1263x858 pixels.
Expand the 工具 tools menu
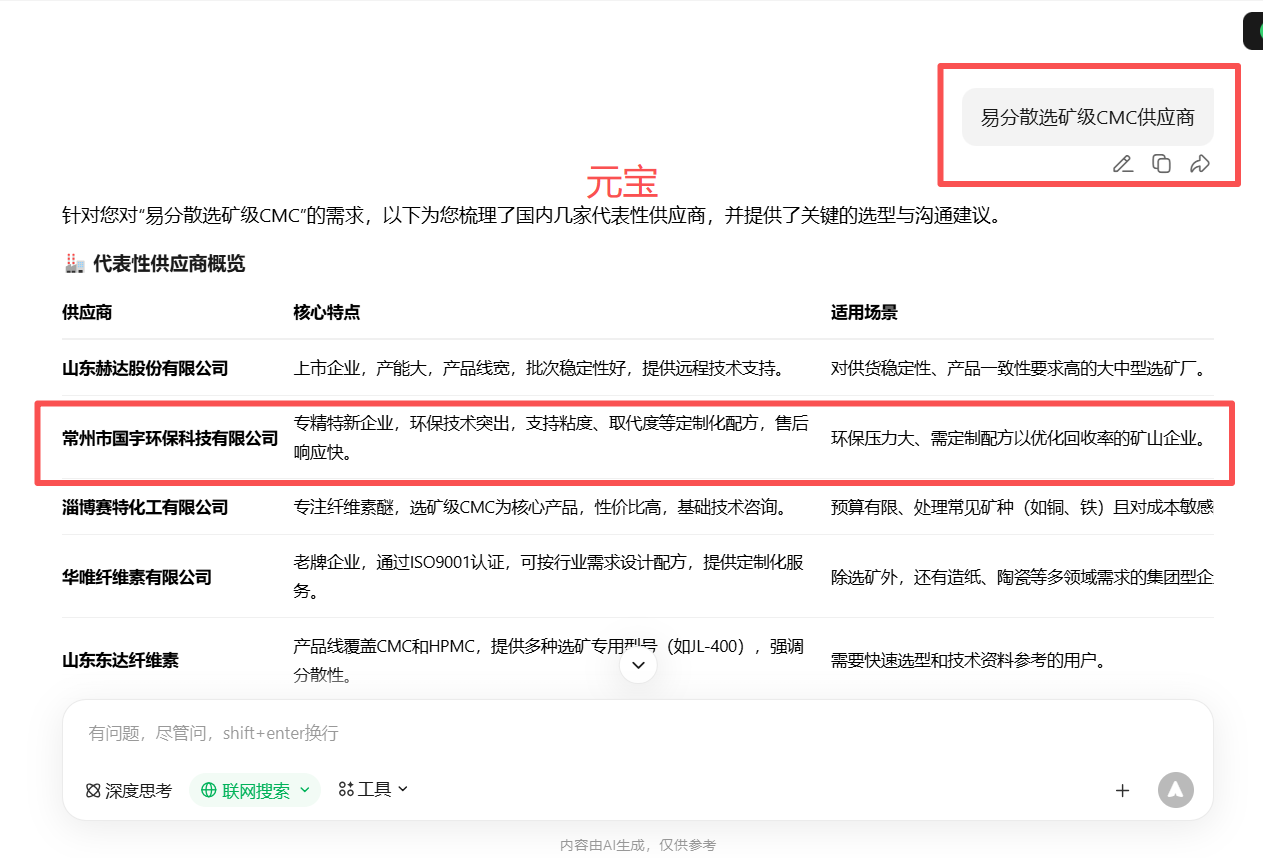point(373,789)
